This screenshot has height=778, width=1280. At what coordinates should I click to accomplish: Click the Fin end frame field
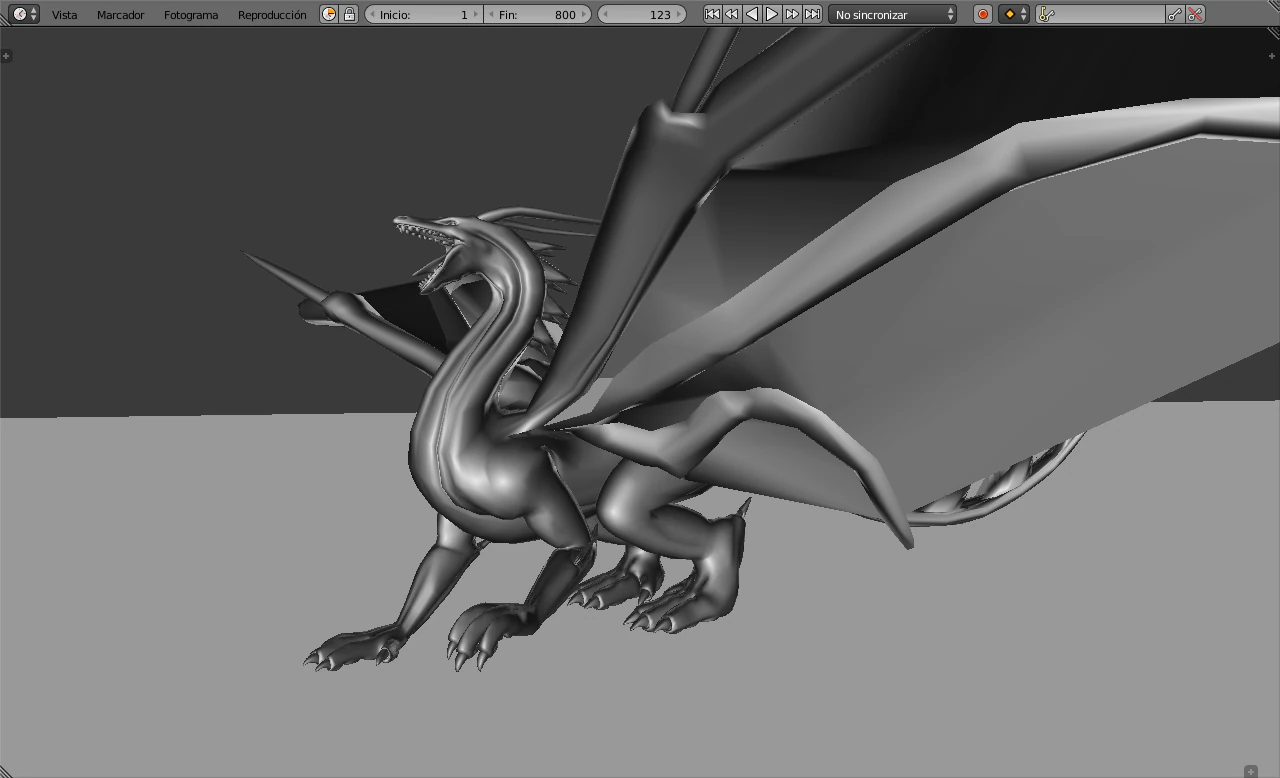tap(538, 14)
